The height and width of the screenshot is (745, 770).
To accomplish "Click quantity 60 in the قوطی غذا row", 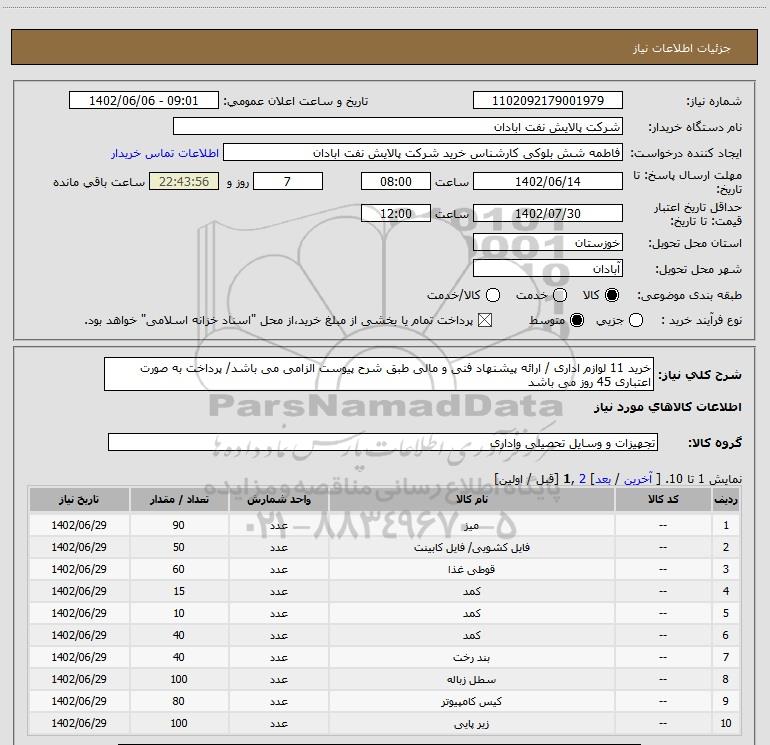I will [179, 569].
